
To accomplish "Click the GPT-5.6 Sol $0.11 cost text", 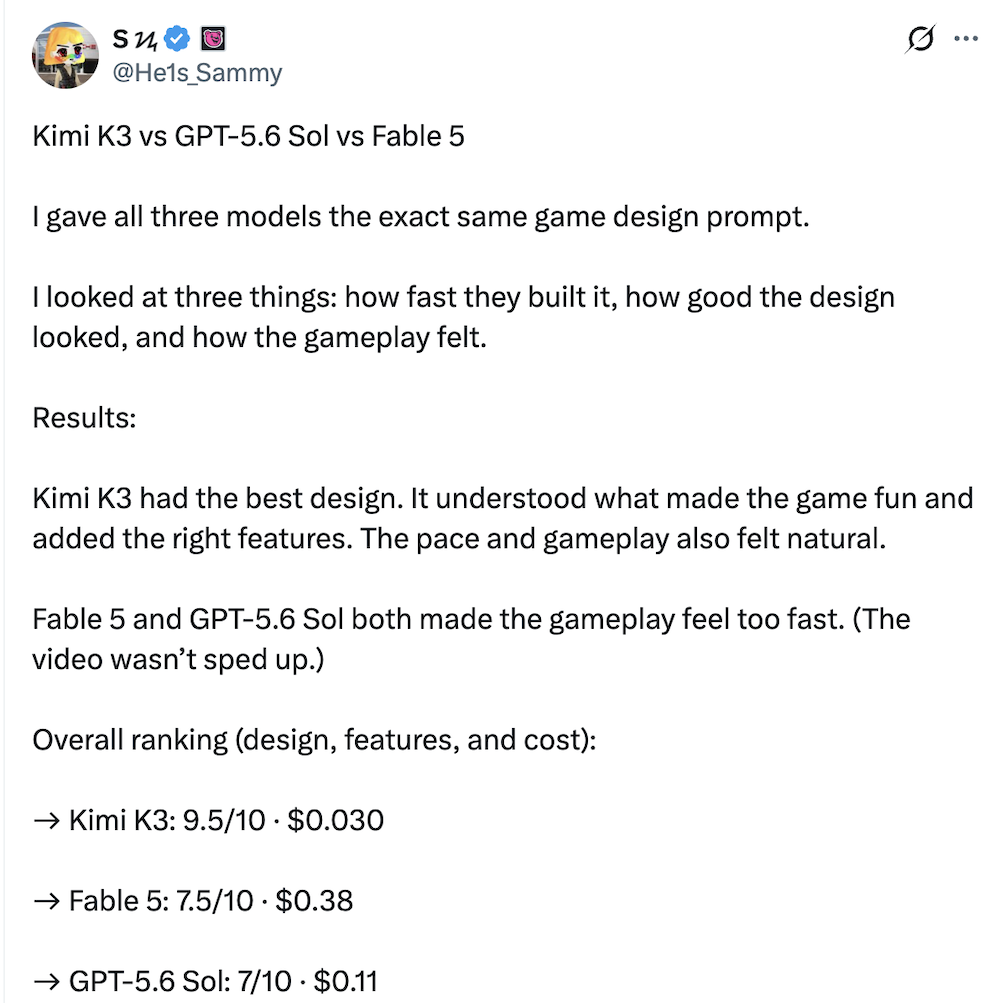I will click(x=345, y=981).
